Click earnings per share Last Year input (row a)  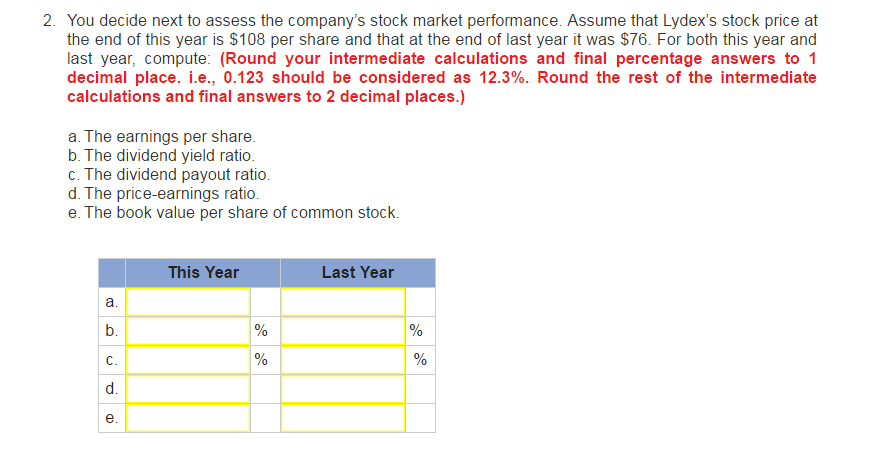(x=342, y=301)
